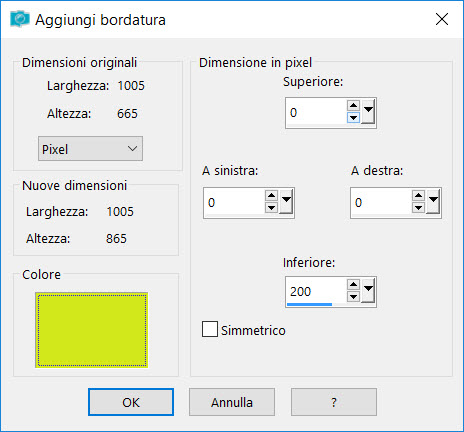Click the PaintShop Pro title bar icon
Screen dimensions: 464x432
pos(20,19)
